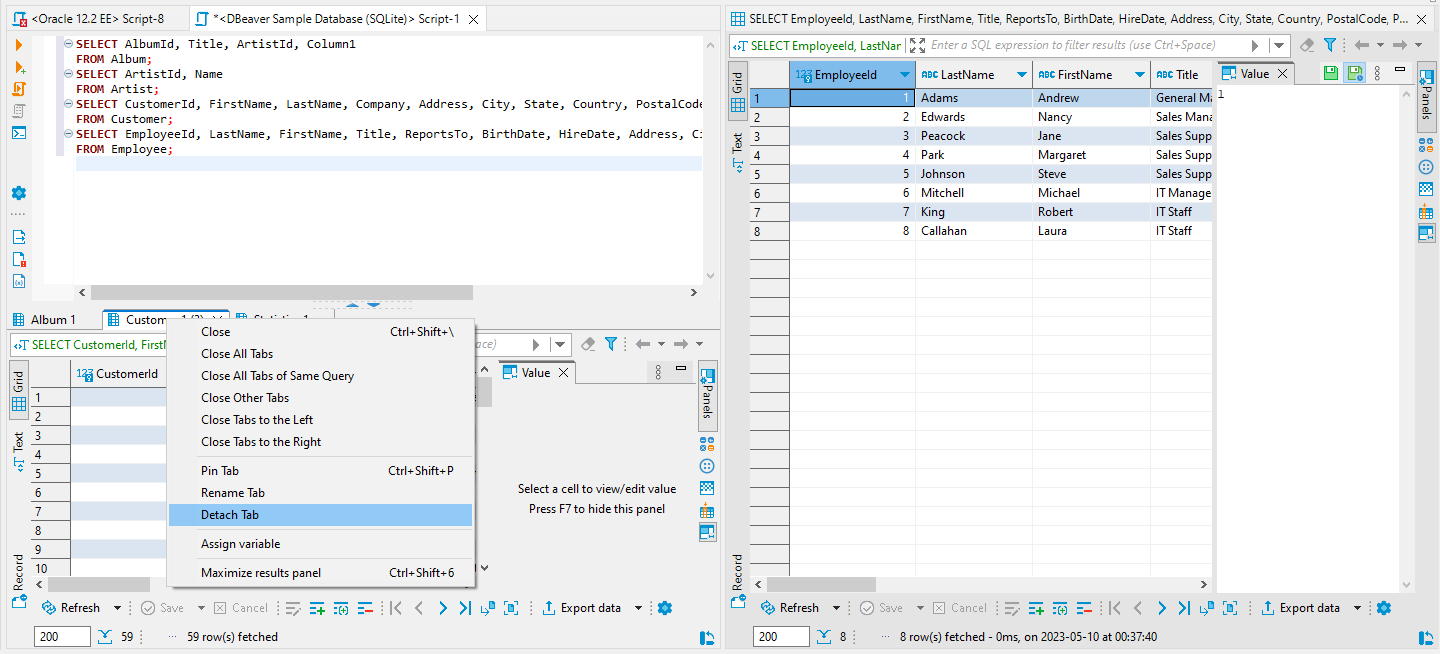Open the editor sidebar gear settings icon
1440x654 pixels.
[x=18, y=193]
